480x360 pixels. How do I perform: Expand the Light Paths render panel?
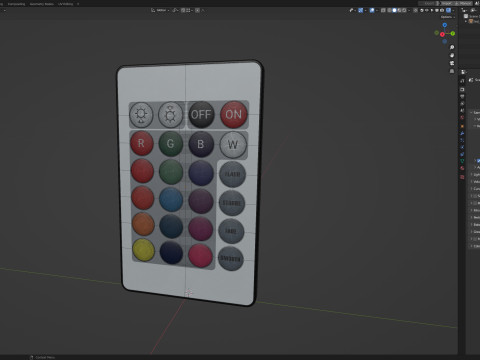(475, 174)
